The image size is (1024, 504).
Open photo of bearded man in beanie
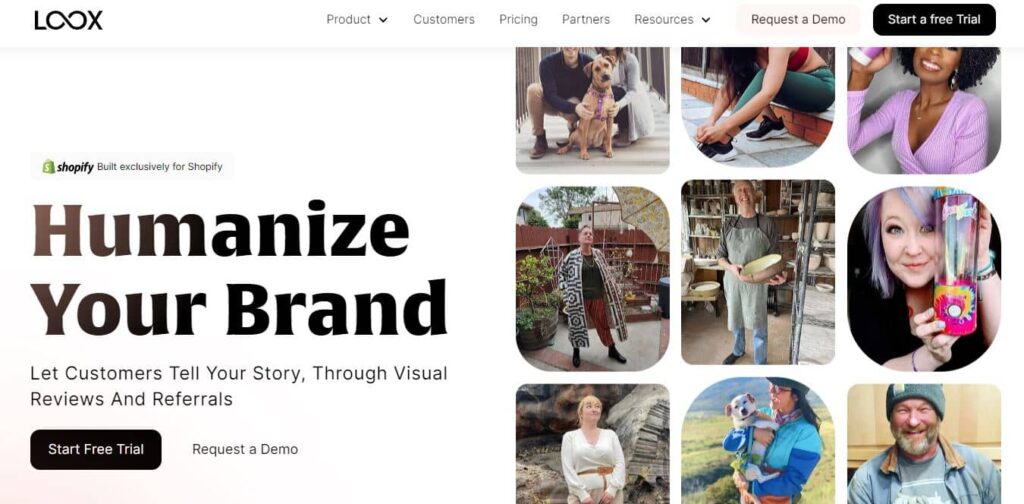[923, 444]
